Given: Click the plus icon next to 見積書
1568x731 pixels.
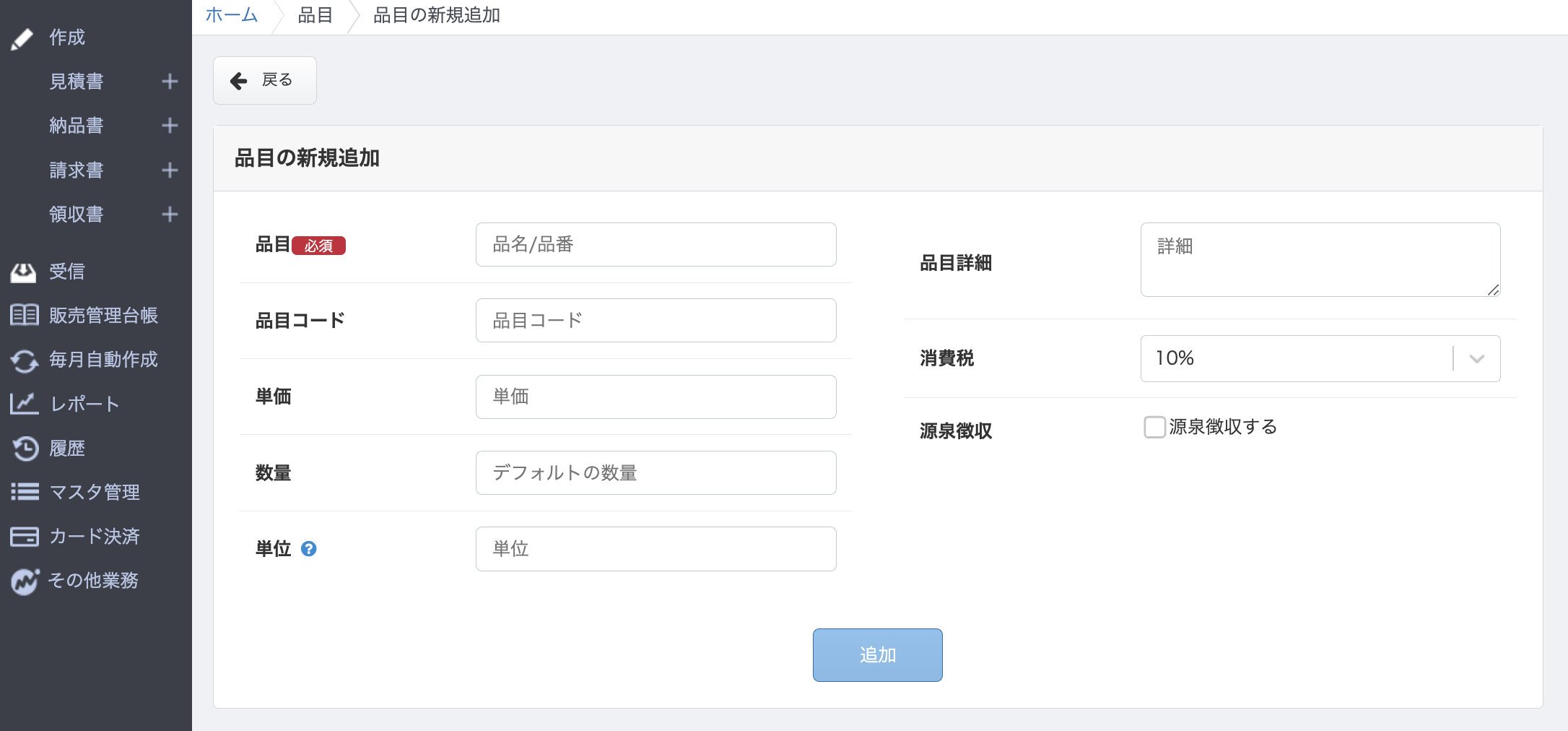Looking at the screenshot, I should pos(170,82).
